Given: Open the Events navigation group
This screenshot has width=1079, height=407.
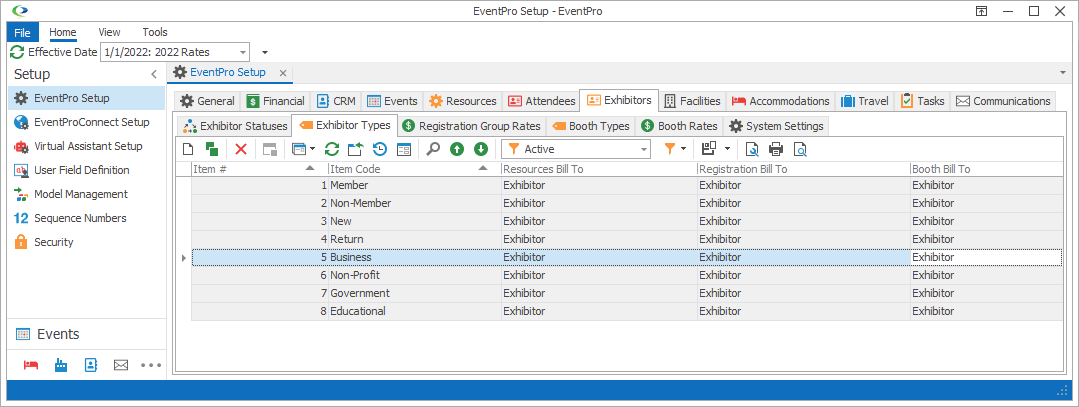Looking at the screenshot, I should (x=87, y=334).
